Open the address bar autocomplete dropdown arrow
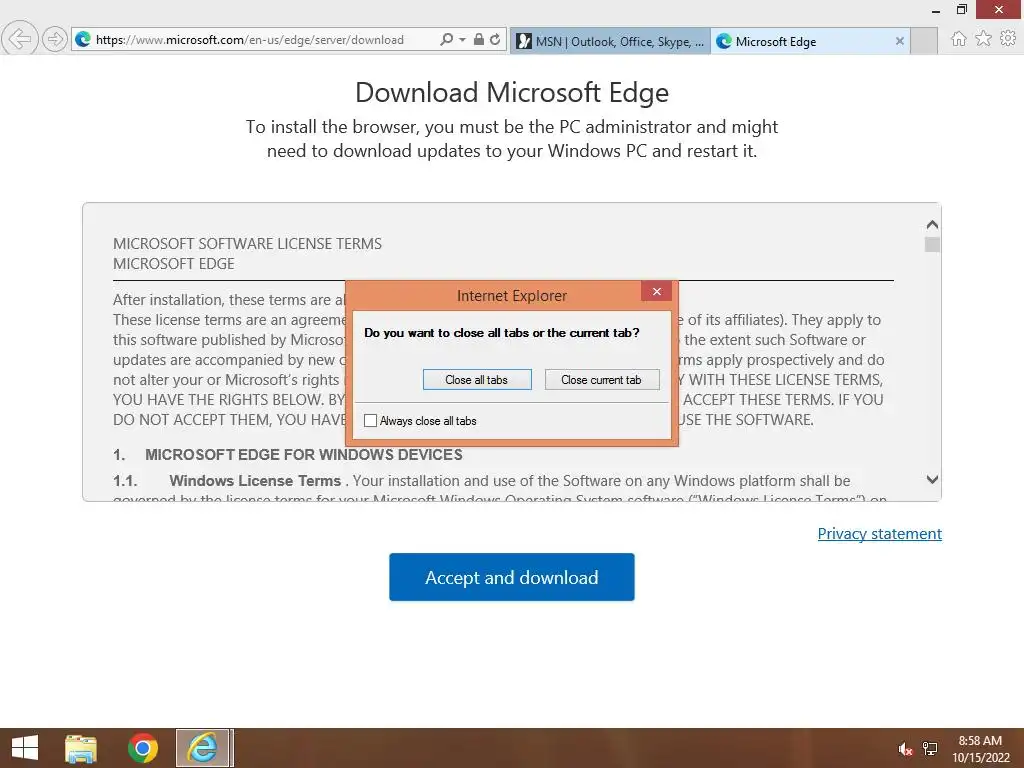 click(462, 40)
